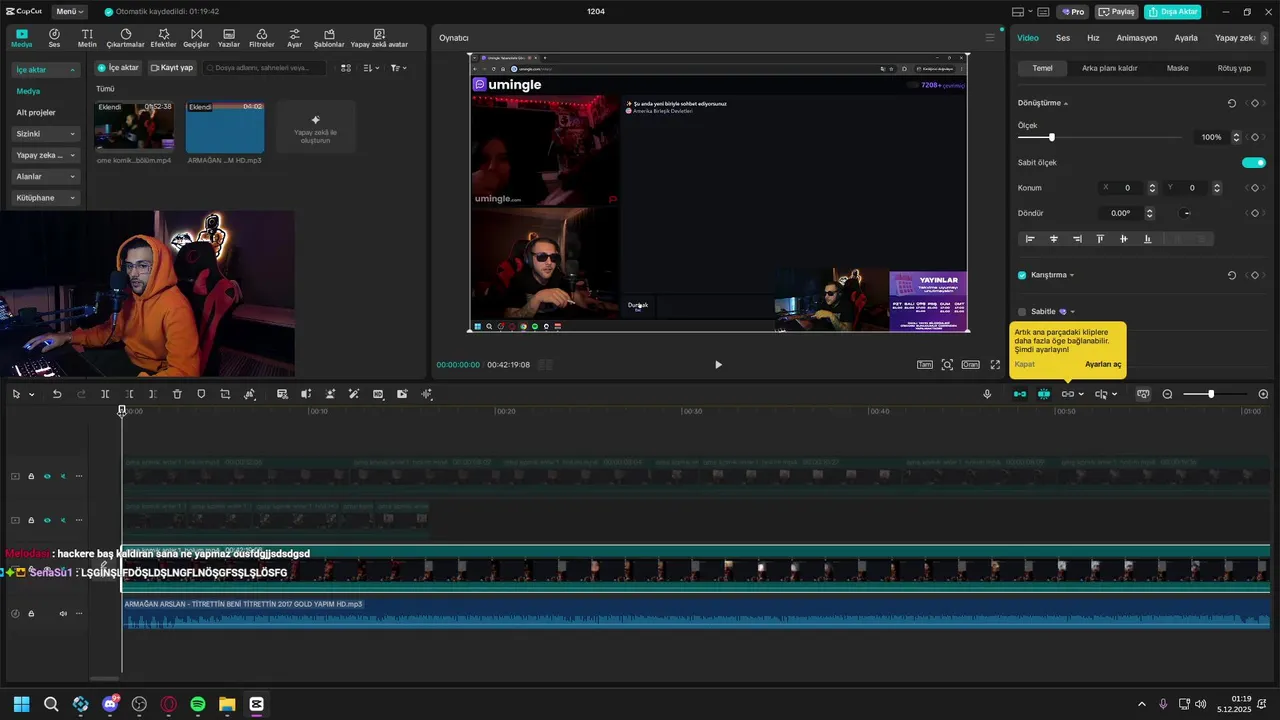The height and width of the screenshot is (720, 1280).
Task: Open the Menü dropdown
Action: (x=69, y=12)
